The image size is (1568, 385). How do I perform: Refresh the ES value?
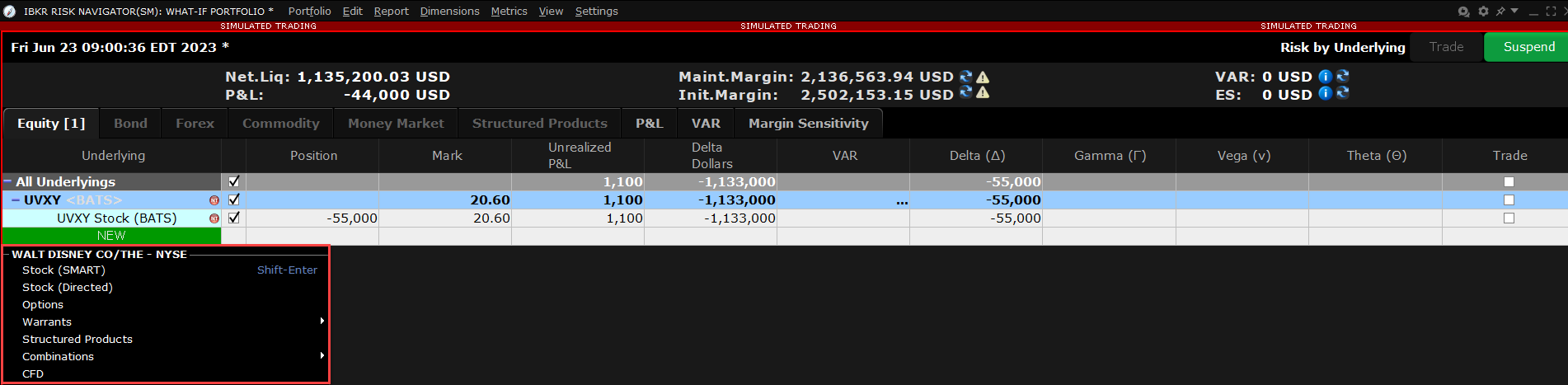coord(1342,93)
